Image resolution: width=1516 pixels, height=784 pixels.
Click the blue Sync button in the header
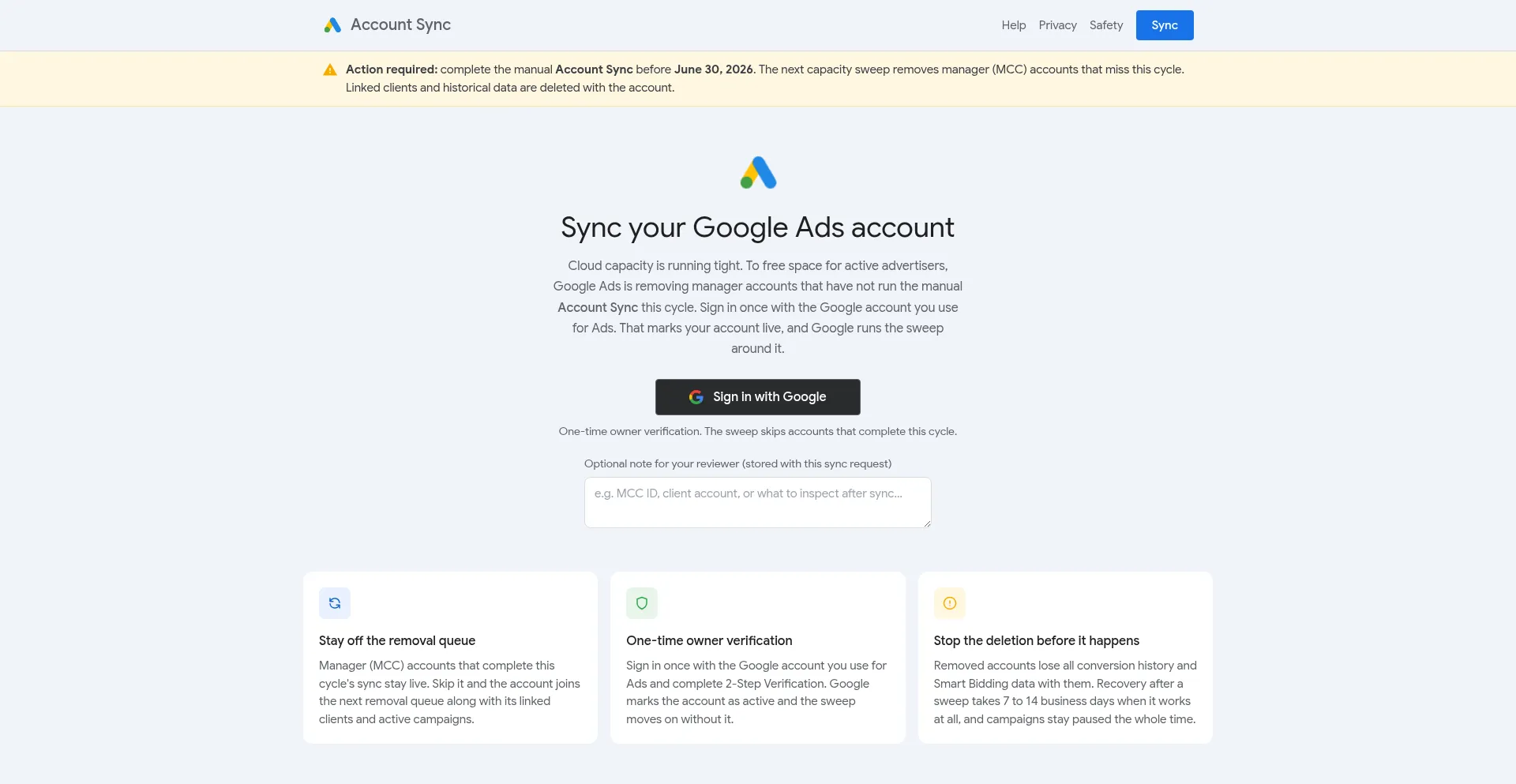(1165, 25)
